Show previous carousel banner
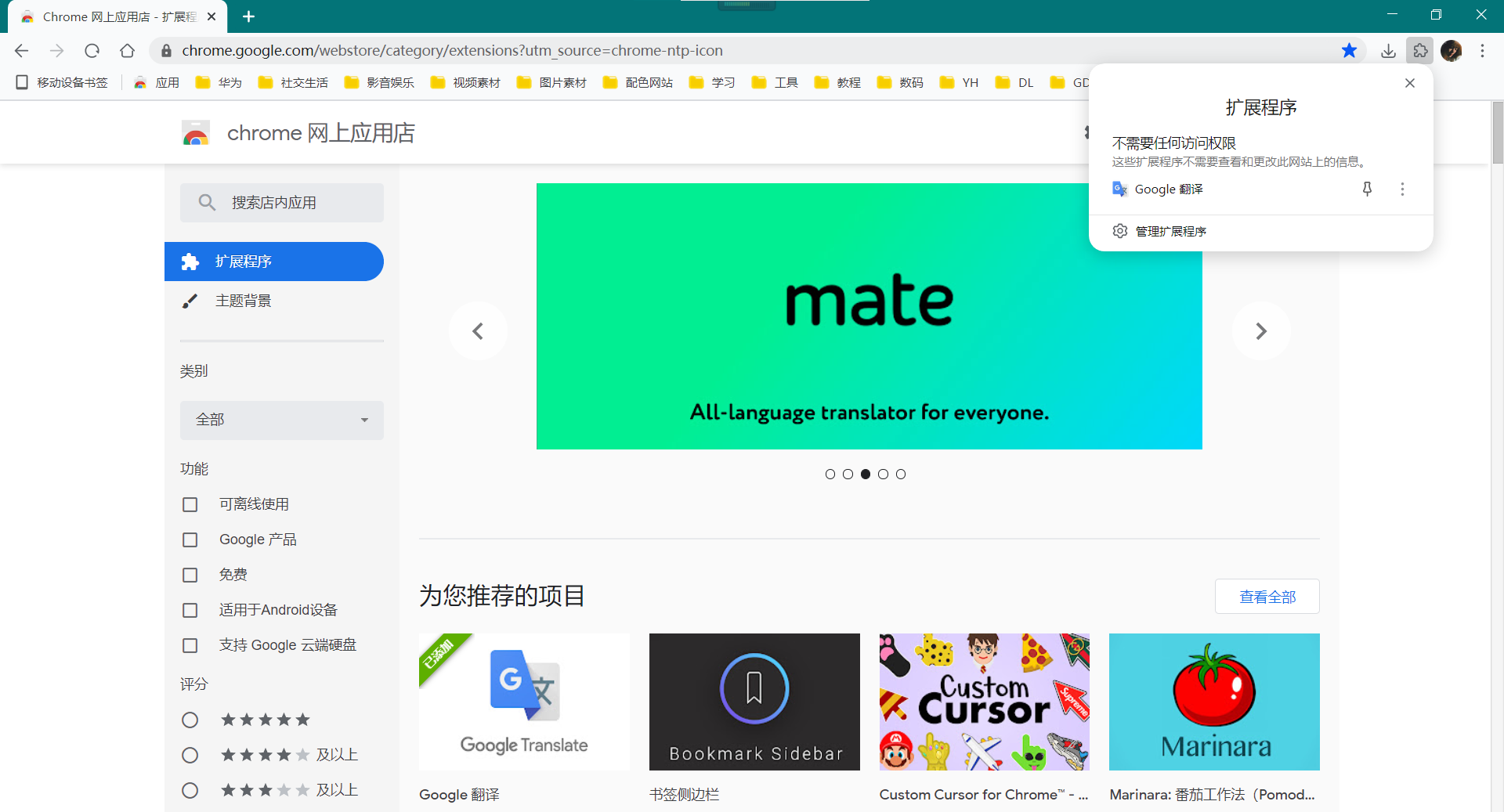 tap(478, 331)
